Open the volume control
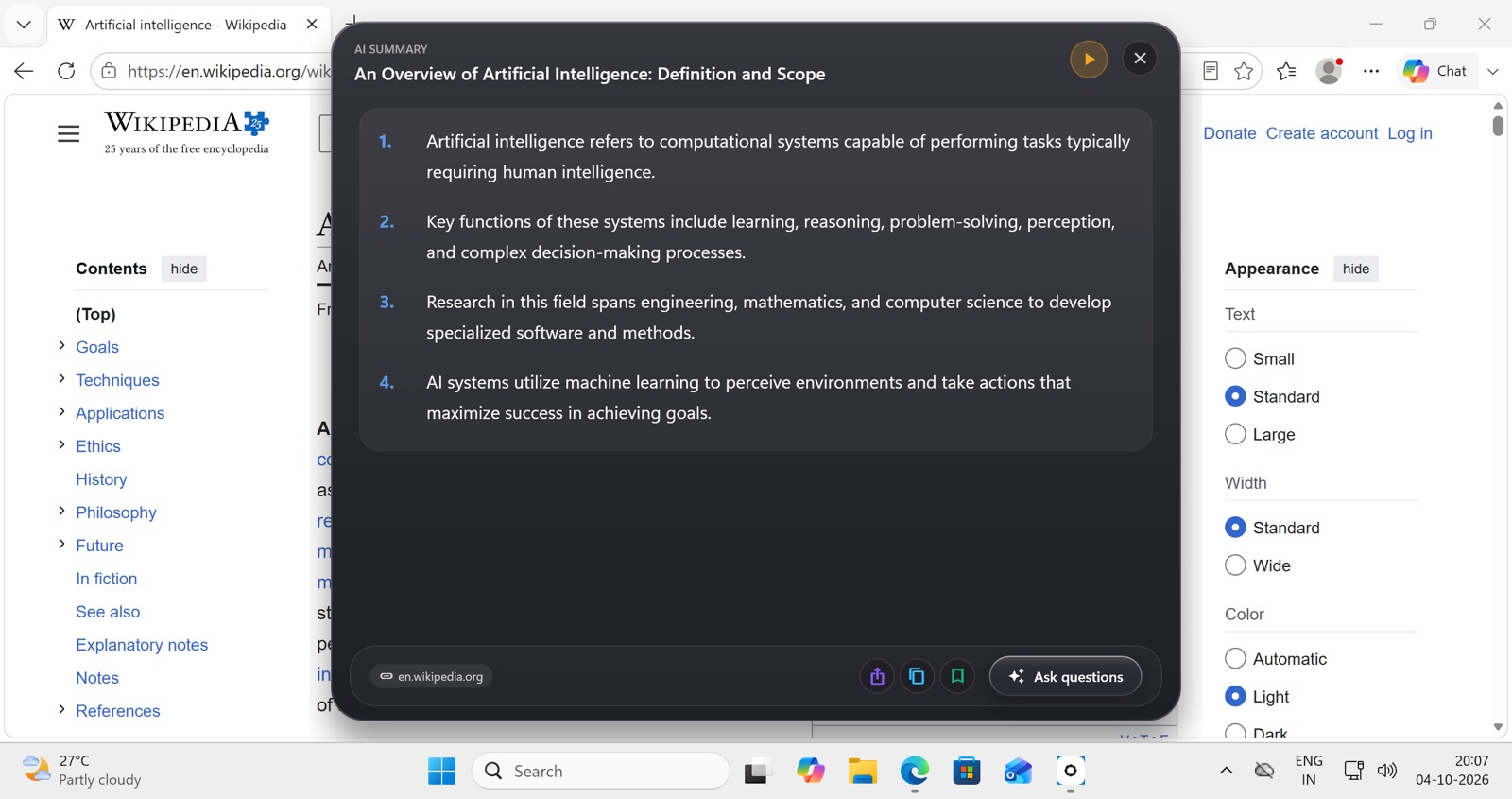This screenshot has height=799, width=1512. point(1386,771)
